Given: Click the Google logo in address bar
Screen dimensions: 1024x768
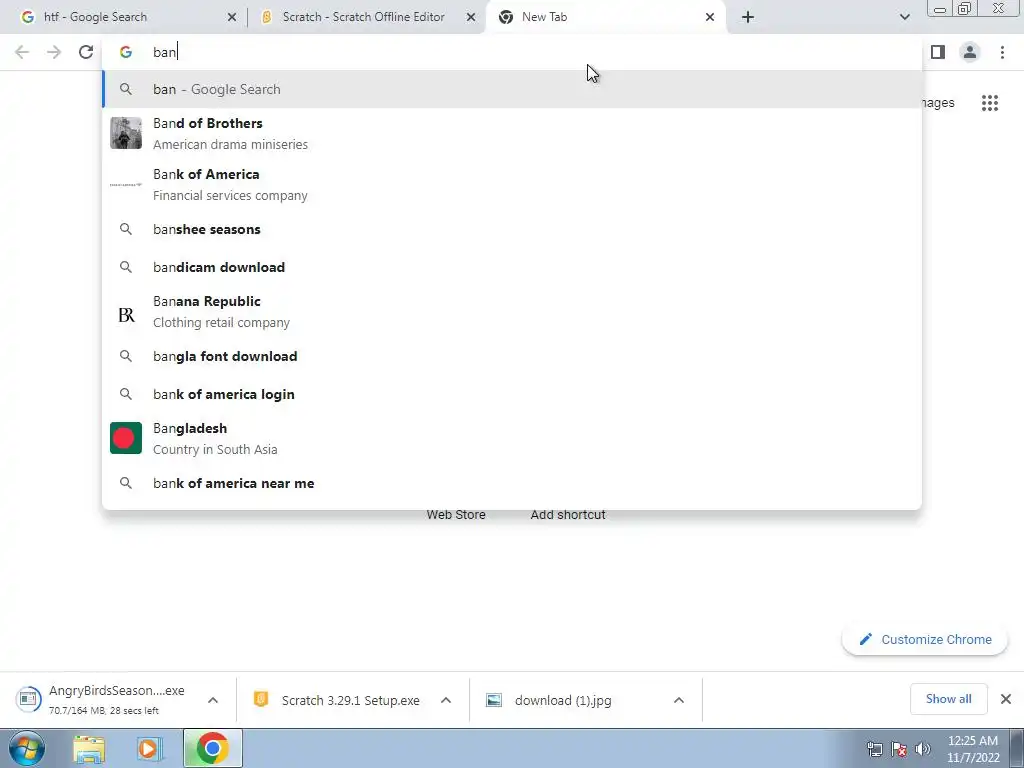Looking at the screenshot, I should [x=126, y=52].
